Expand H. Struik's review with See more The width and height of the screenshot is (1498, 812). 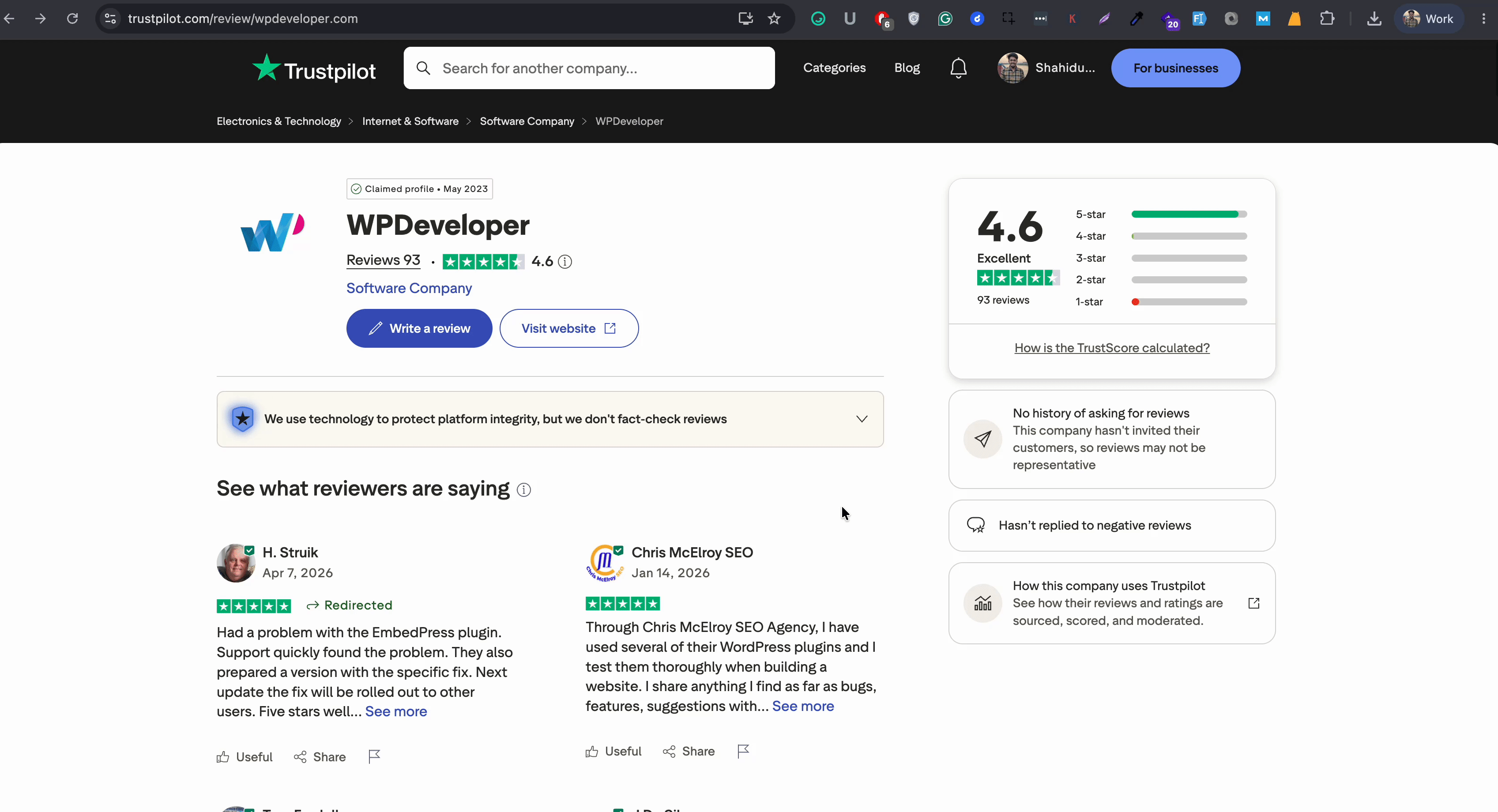[396, 711]
